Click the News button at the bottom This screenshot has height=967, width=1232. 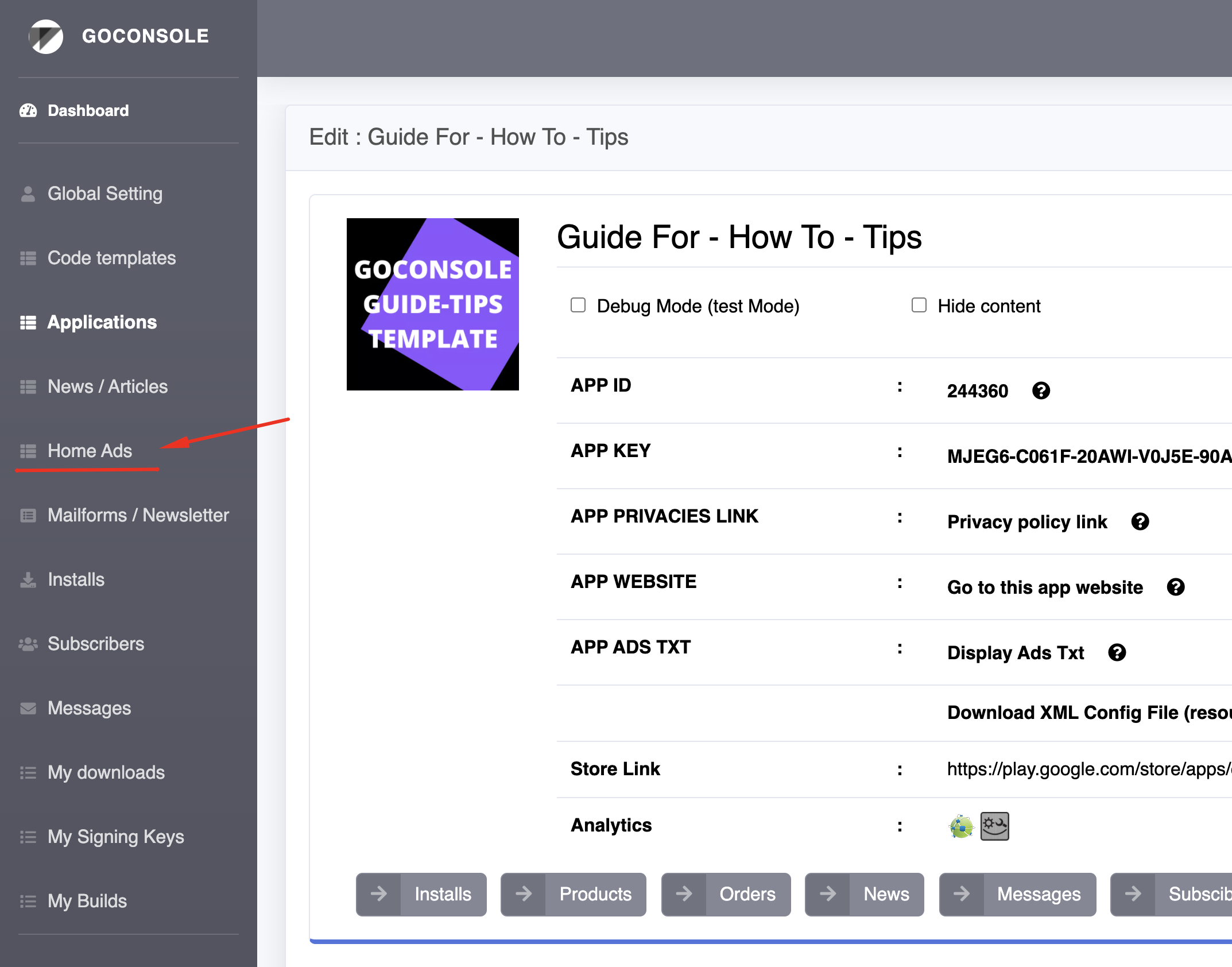[x=864, y=894]
